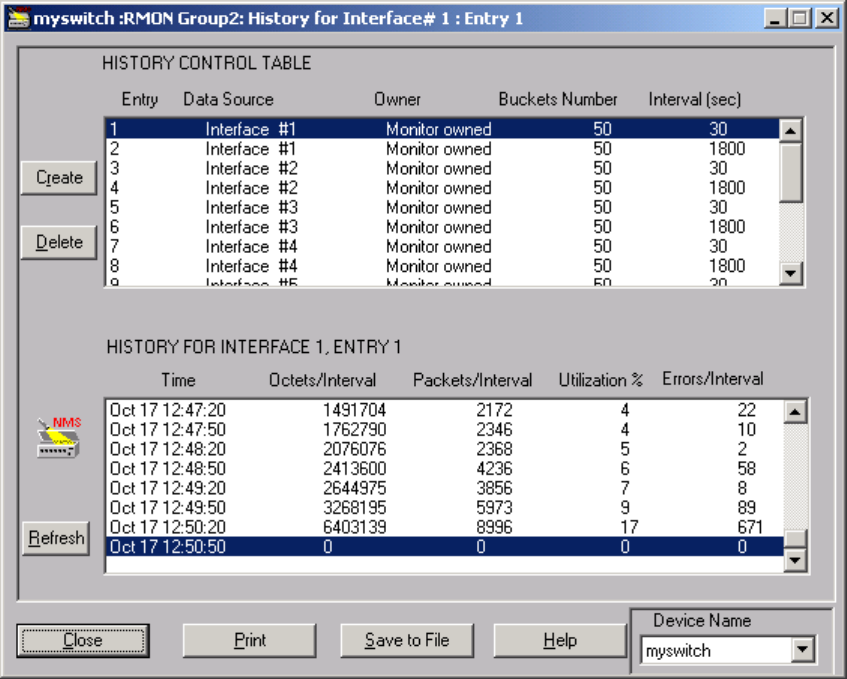Select entry 2 Interface #1 with 1800 interval

pyautogui.click(x=440, y=149)
